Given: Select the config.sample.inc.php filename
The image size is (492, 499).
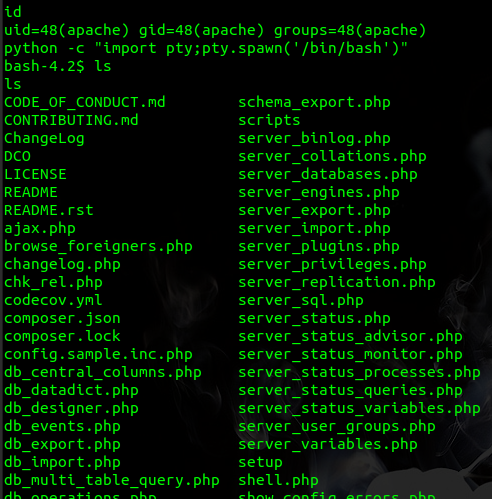Looking at the screenshot, I should [98, 355].
